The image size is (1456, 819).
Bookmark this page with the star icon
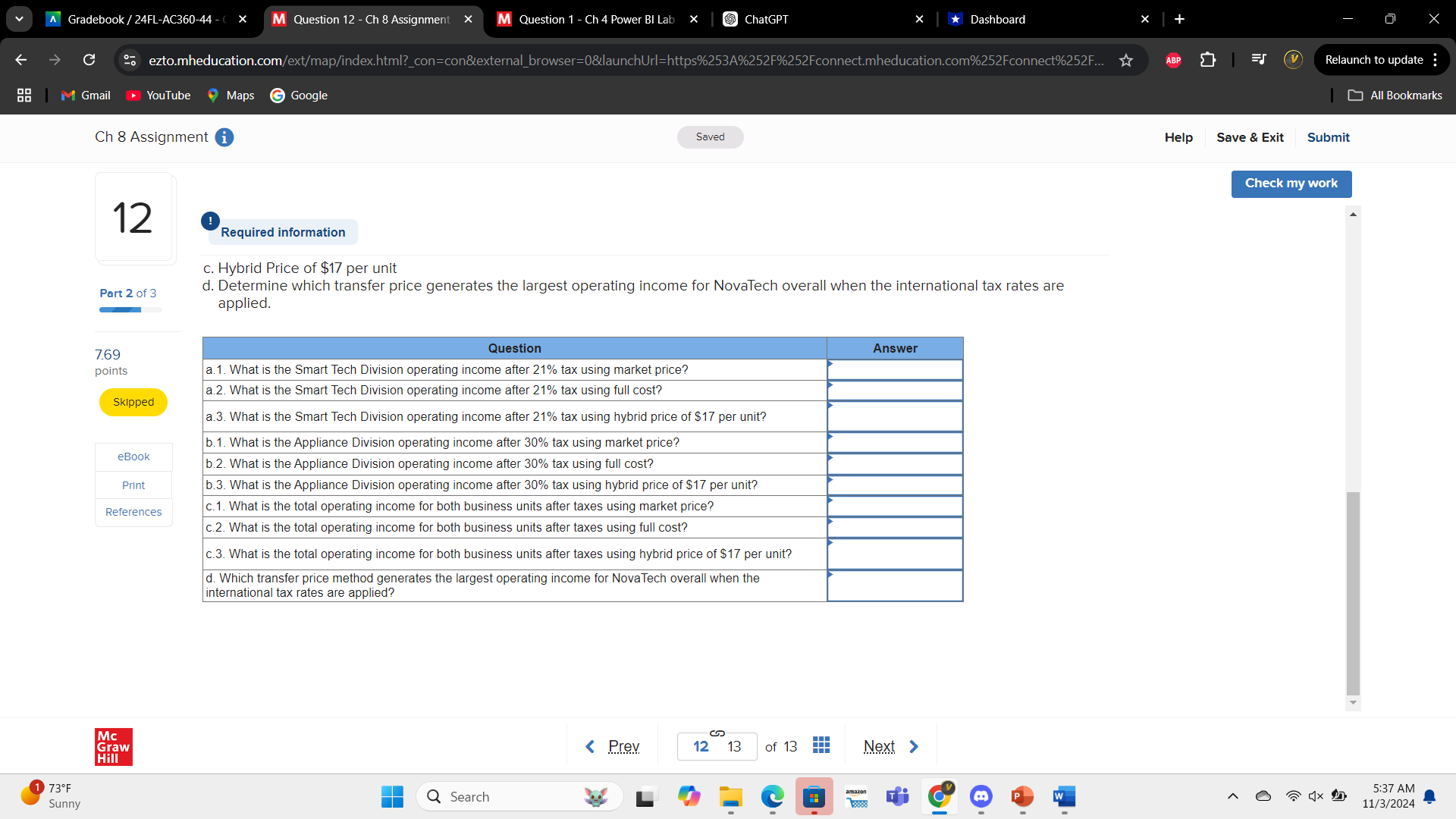(x=1128, y=61)
